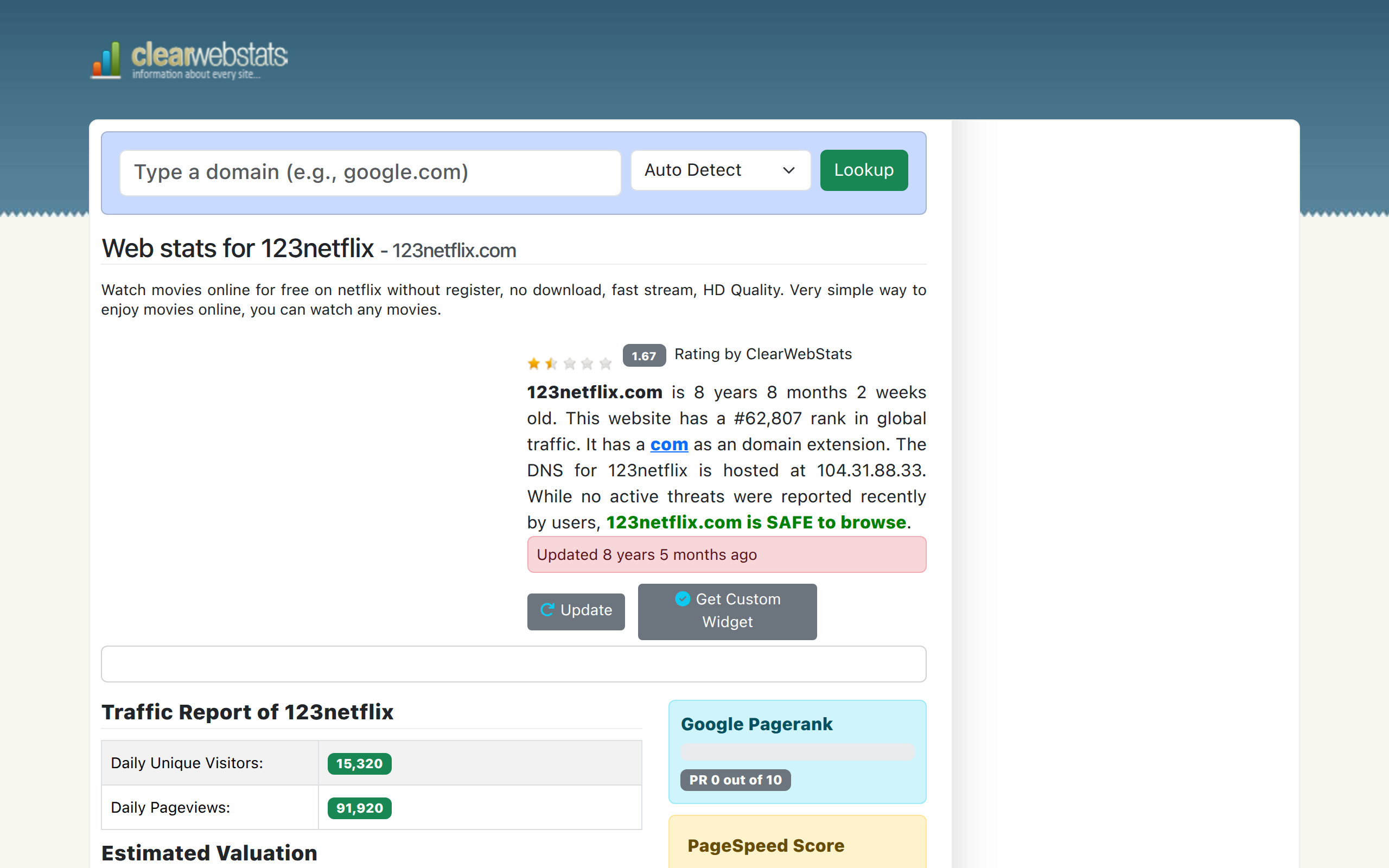Click the checkmark icon on Get Custom Widget
1389x868 pixels.
pyautogui.click(x=683, y=599)
